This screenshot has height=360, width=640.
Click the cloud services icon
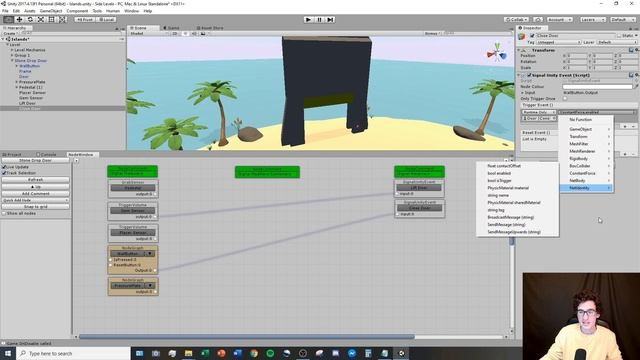538,20
